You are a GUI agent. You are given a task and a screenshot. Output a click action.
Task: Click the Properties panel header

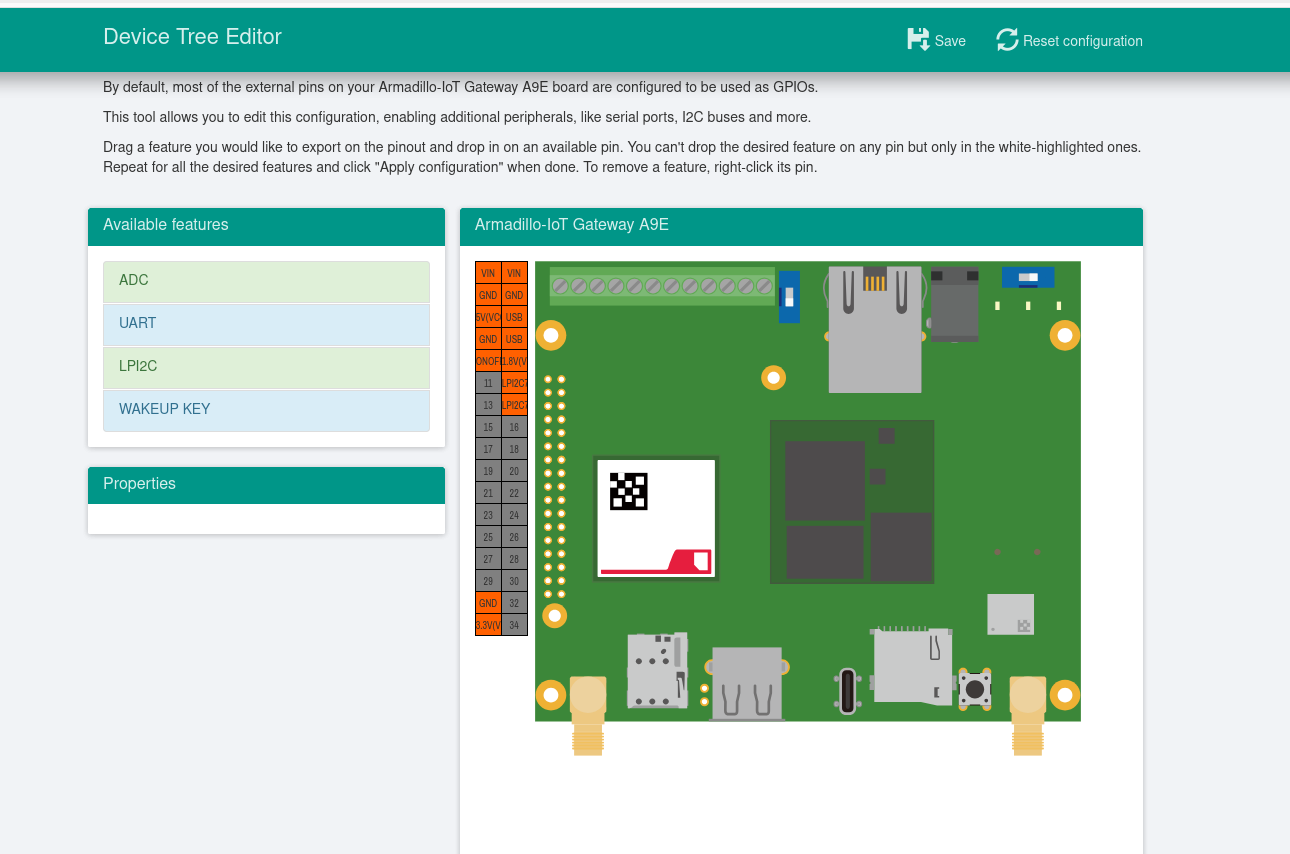[x=266, y=484]
